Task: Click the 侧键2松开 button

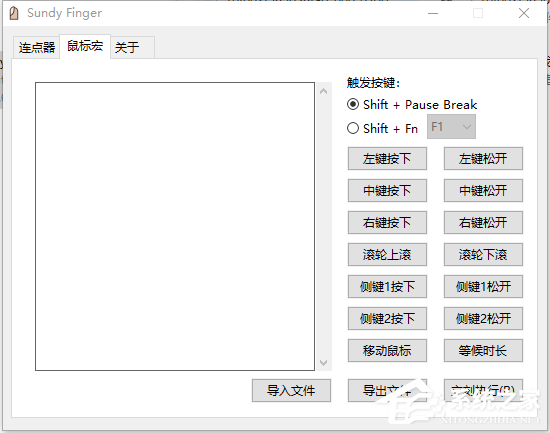Action: pos(483,318)
